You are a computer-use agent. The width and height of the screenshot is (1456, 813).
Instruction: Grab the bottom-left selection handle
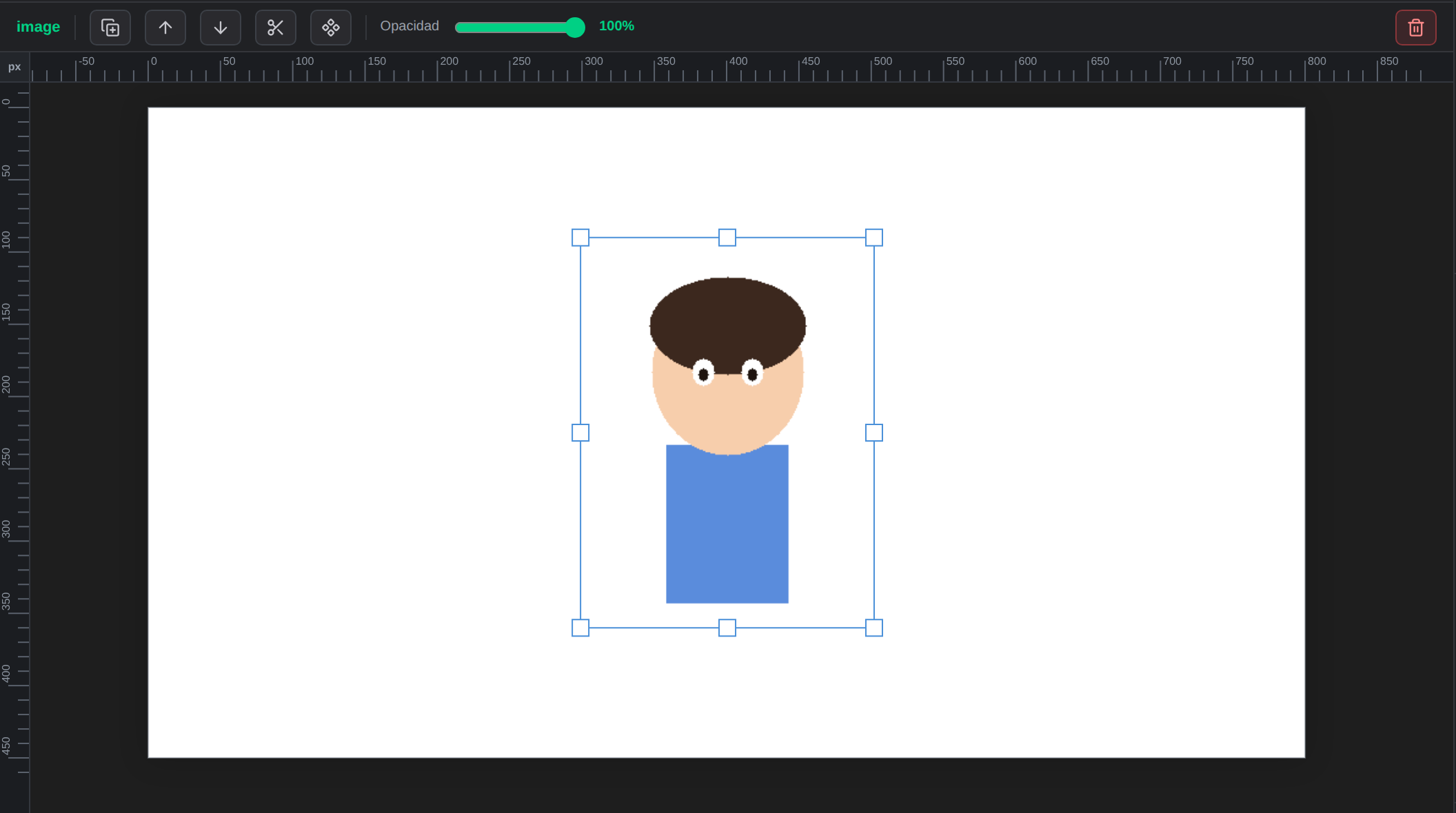coord(580,628)
